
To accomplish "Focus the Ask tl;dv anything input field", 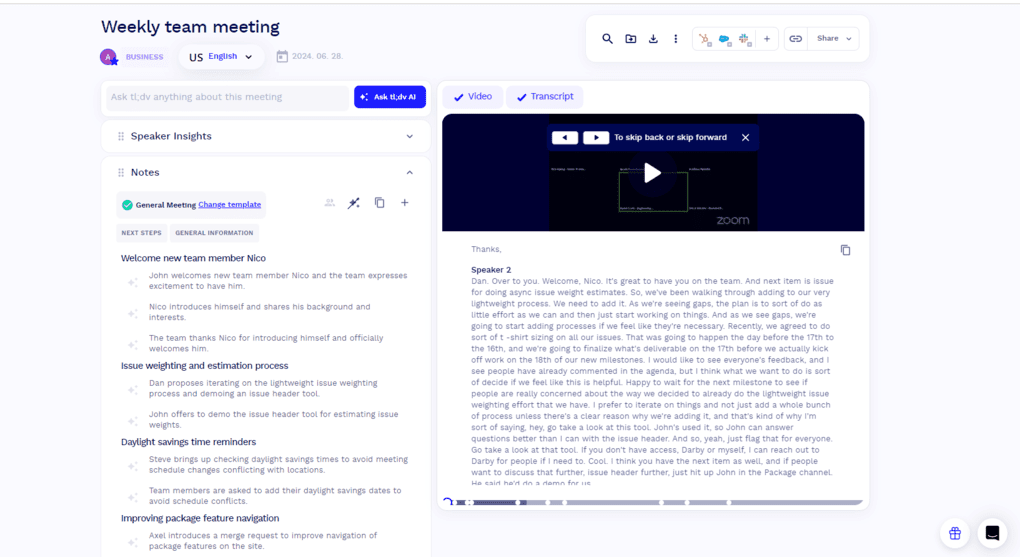I will click(x=227, y=97).
